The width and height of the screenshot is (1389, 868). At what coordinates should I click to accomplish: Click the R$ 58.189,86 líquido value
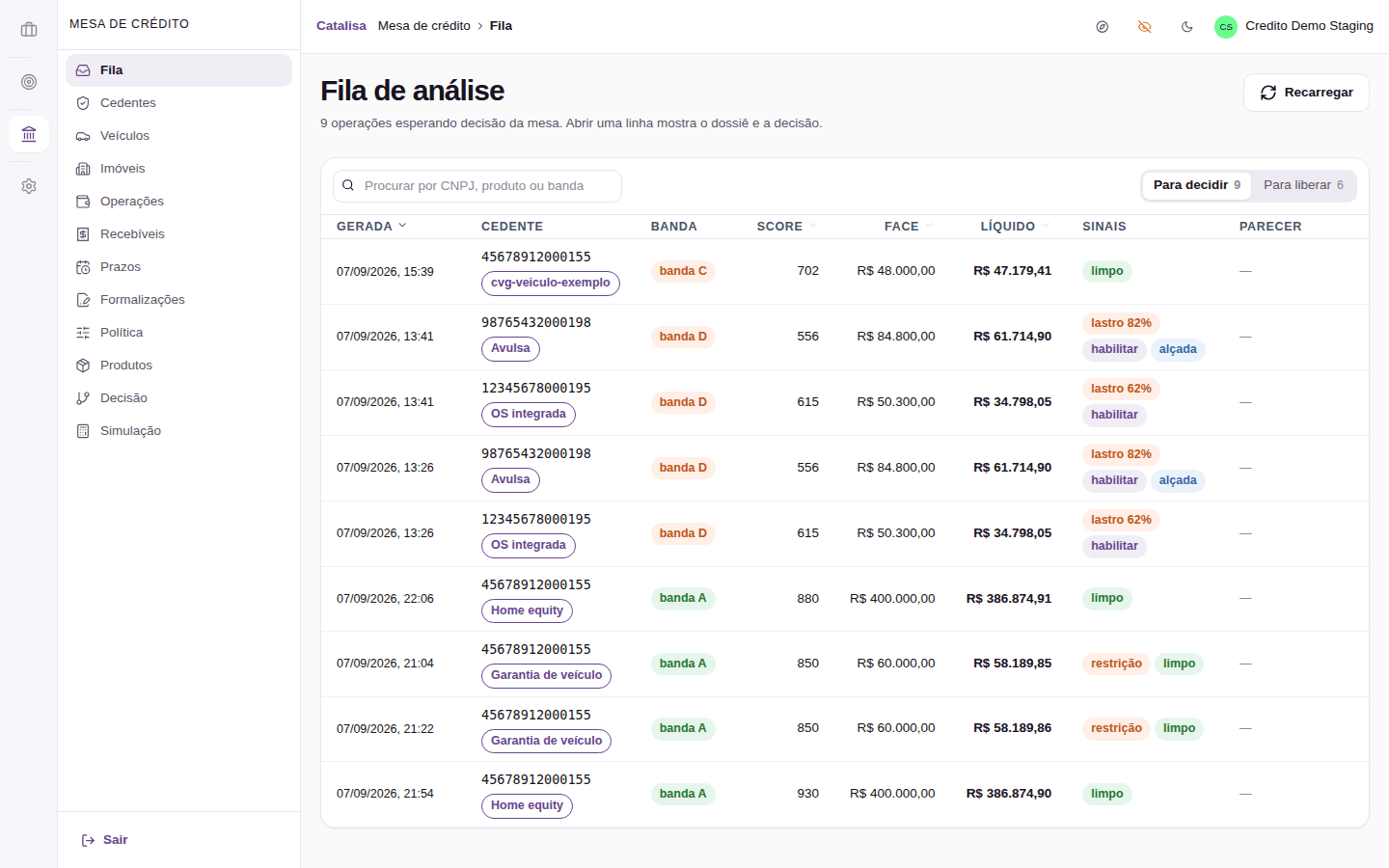pyautogui.click(x=1013, y=728)
